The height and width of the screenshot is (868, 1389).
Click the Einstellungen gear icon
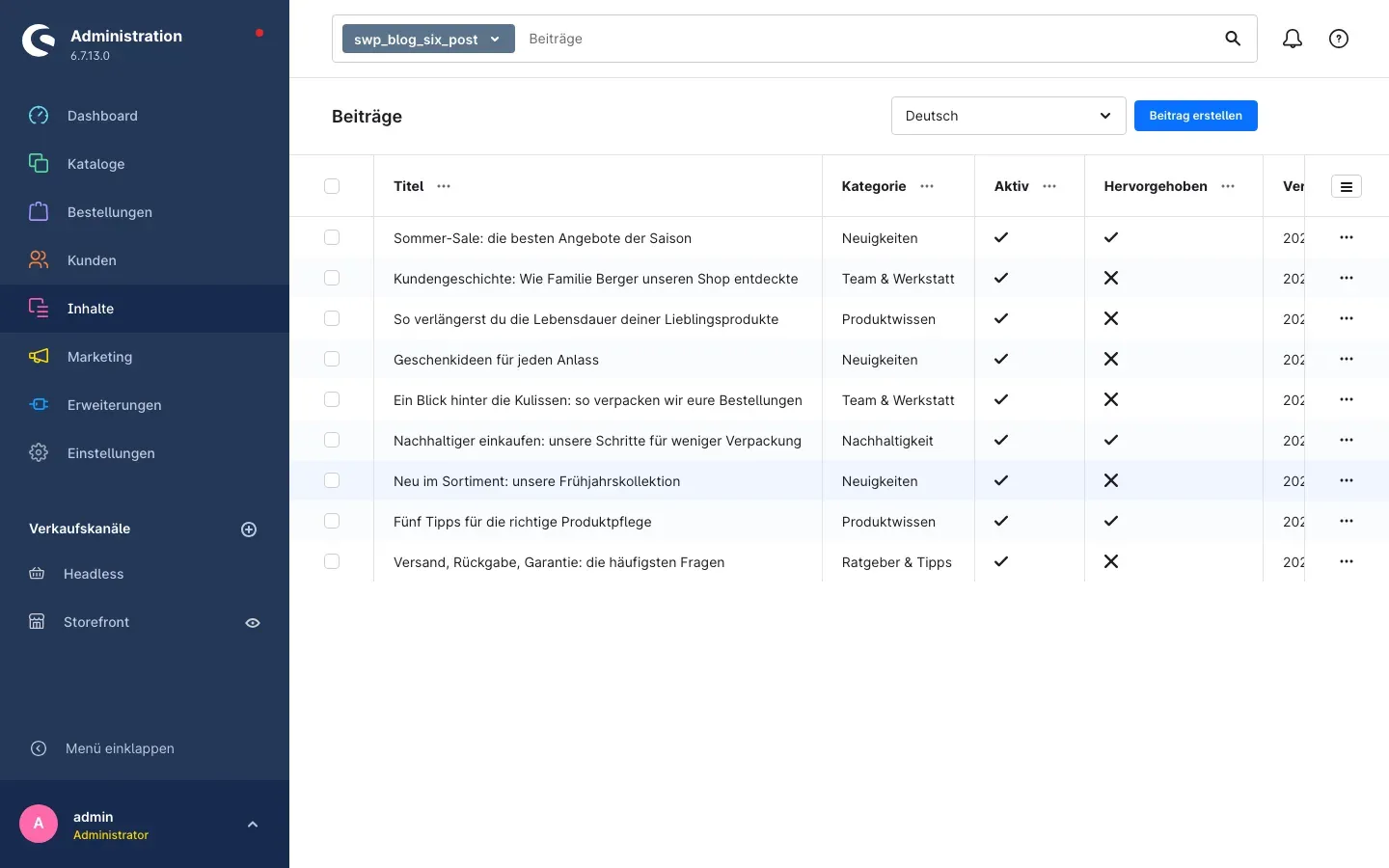[x=39, y=453]
